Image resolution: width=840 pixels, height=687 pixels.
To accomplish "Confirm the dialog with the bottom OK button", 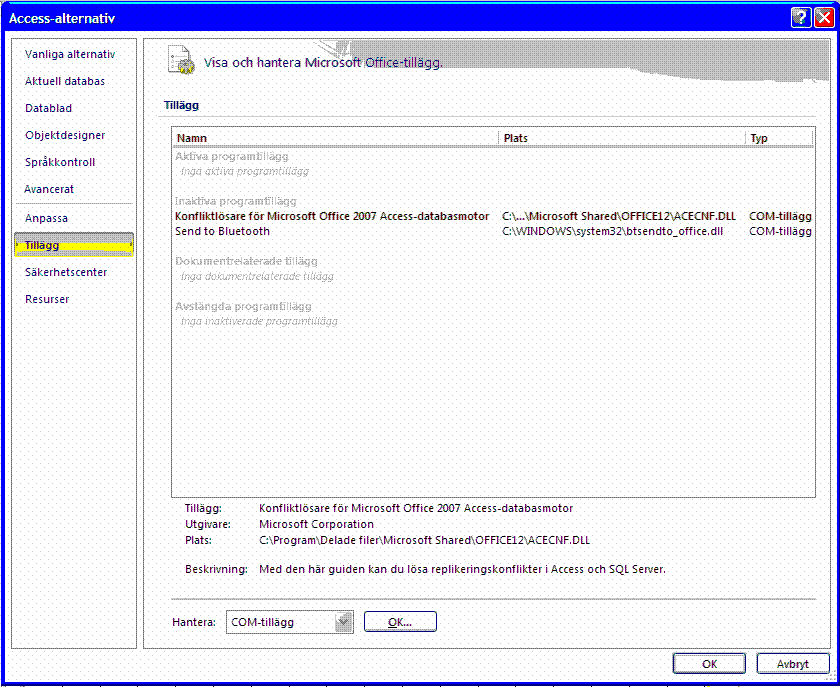I will tap(709, 663).
